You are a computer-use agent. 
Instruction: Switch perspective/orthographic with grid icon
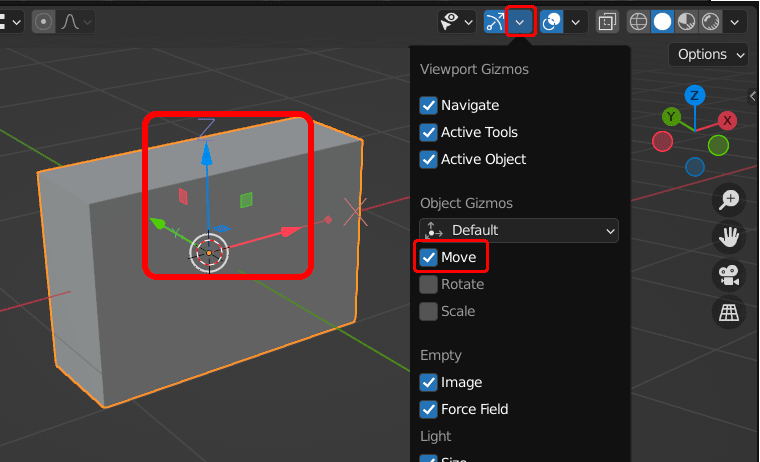(729, 313)
